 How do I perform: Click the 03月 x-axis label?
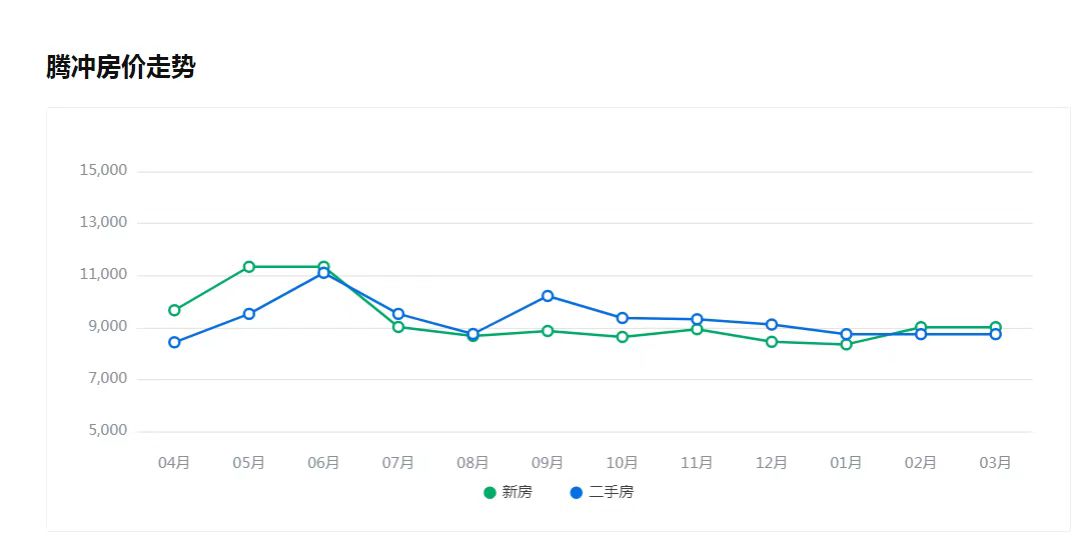pos(995,463)
